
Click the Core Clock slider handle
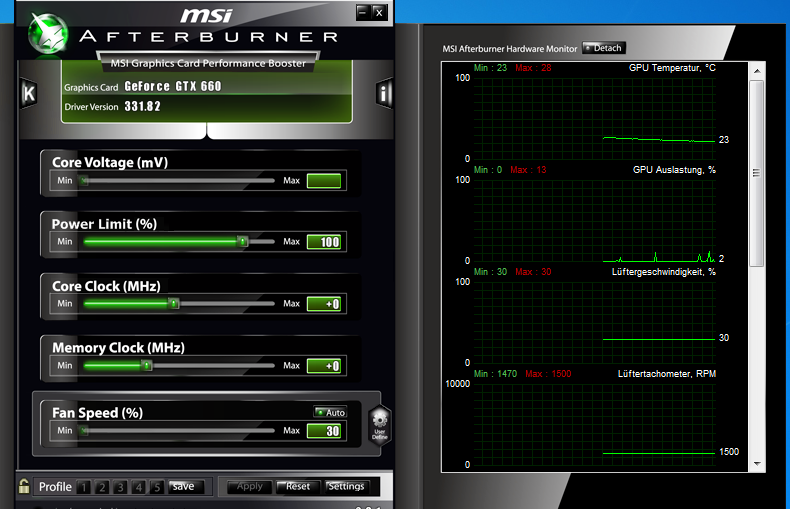pyautogui.click(x=174, y=303)
